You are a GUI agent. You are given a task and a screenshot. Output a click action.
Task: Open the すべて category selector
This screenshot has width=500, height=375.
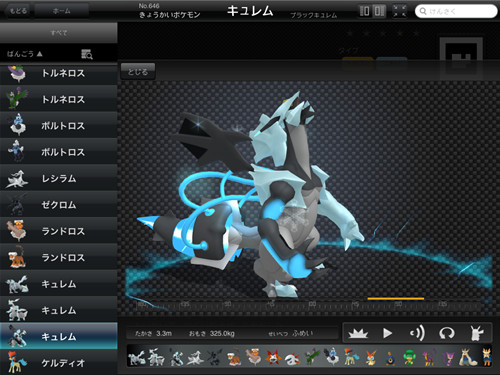point(59,33)
